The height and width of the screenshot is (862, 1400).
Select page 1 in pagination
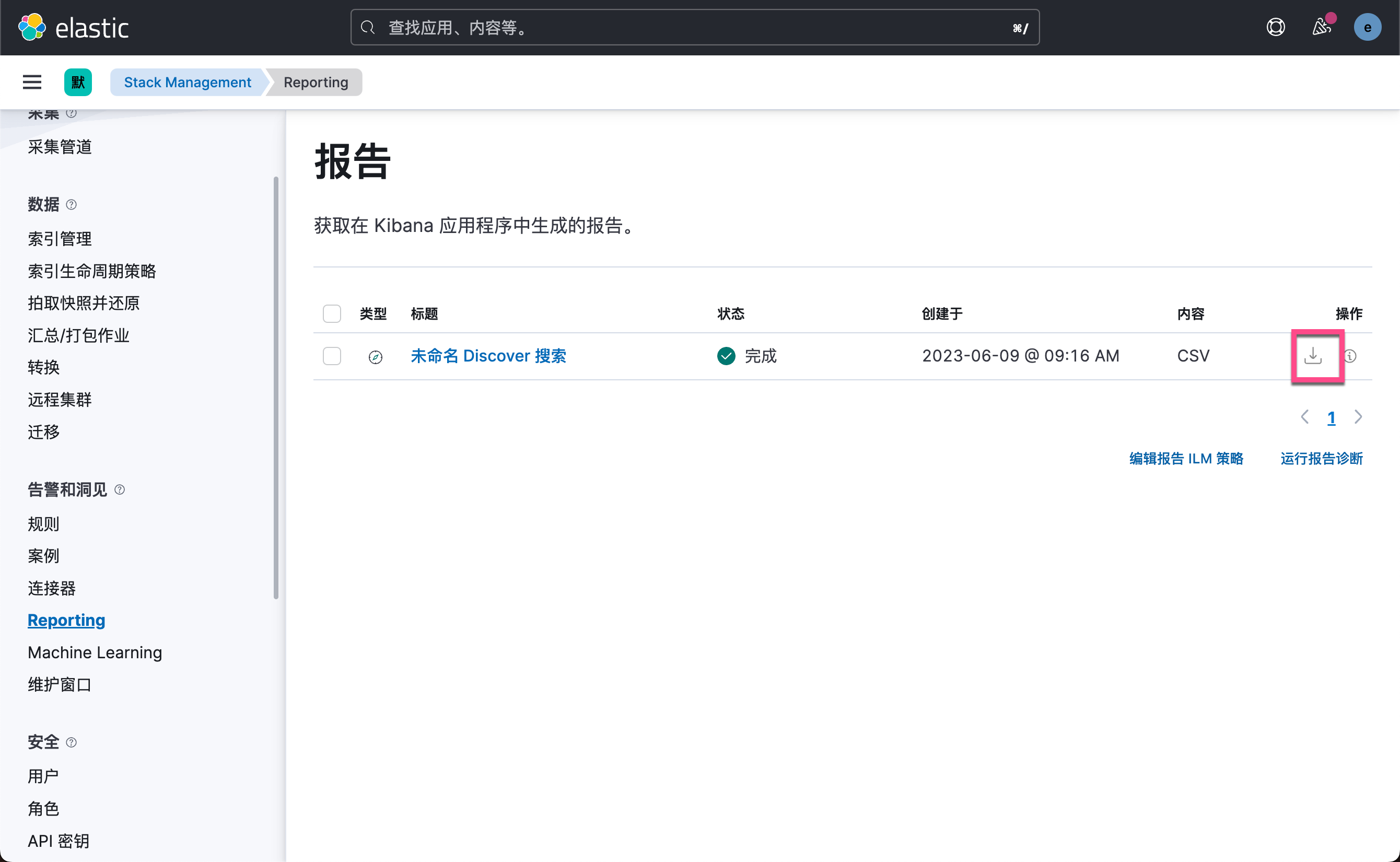[1331, 418]
